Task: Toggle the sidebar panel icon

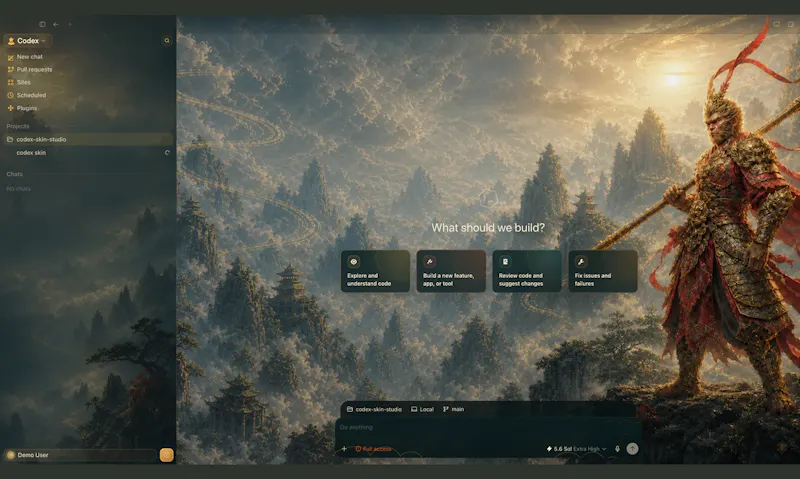Action: (x=42, y=24)
